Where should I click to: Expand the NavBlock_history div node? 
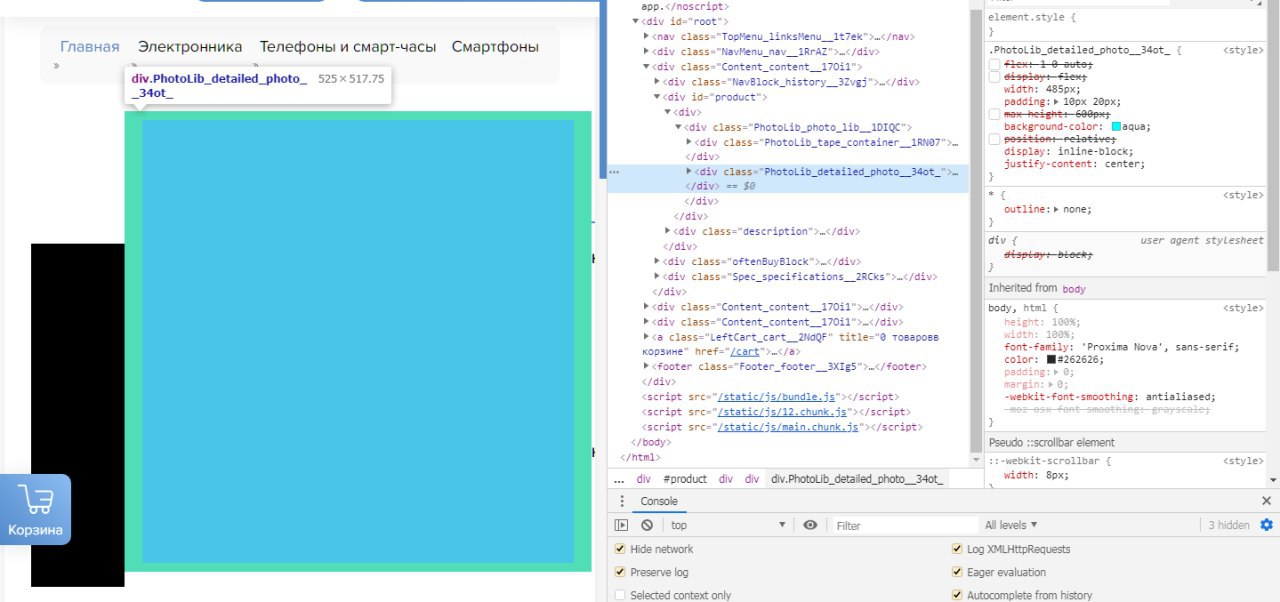pyautogui.click(x=657, y=81)
